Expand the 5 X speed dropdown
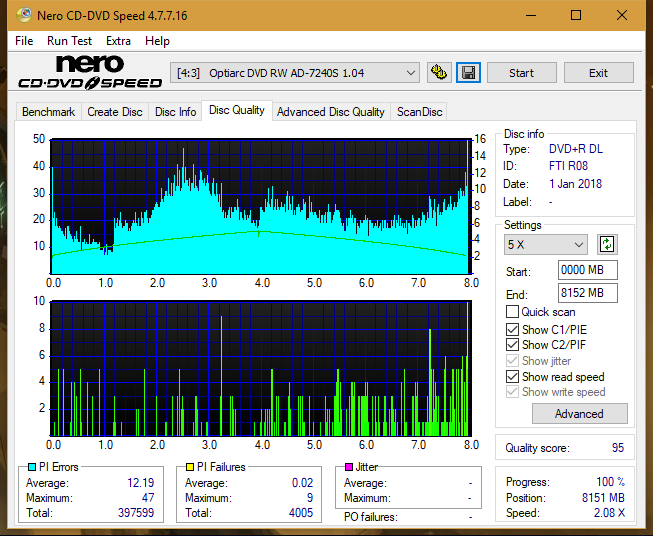653x536 pixels. coord(546,244)
